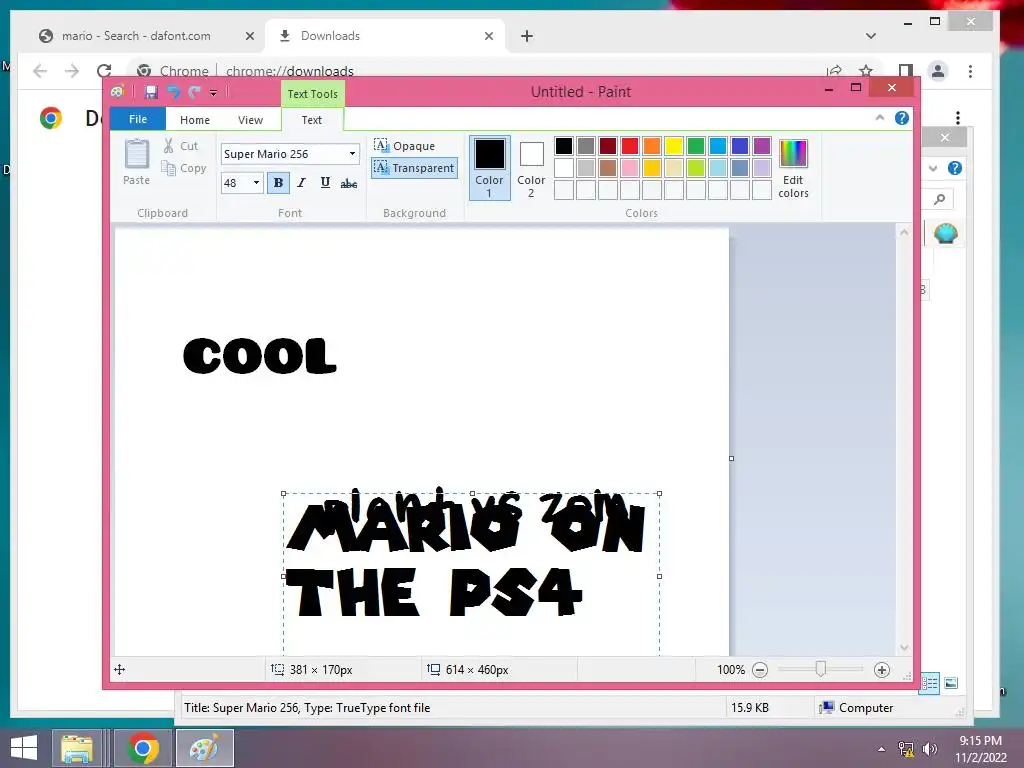
Task: Open Chrome's three-dot menu
Action: click(970, 71)
